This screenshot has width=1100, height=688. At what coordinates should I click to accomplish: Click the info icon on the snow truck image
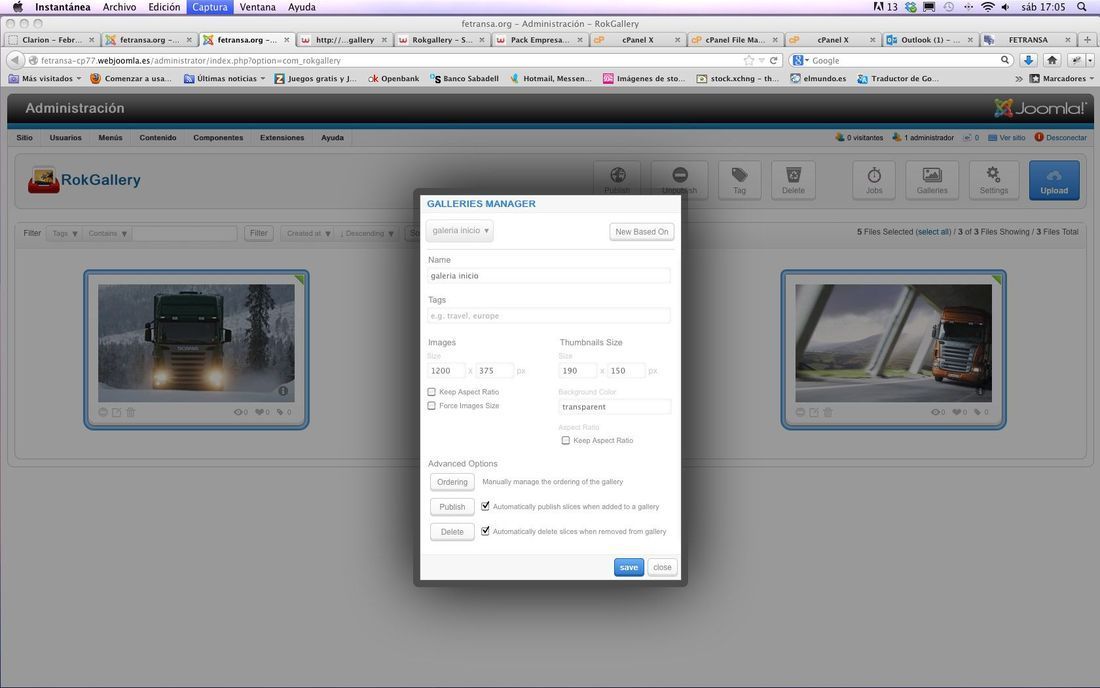283,391
